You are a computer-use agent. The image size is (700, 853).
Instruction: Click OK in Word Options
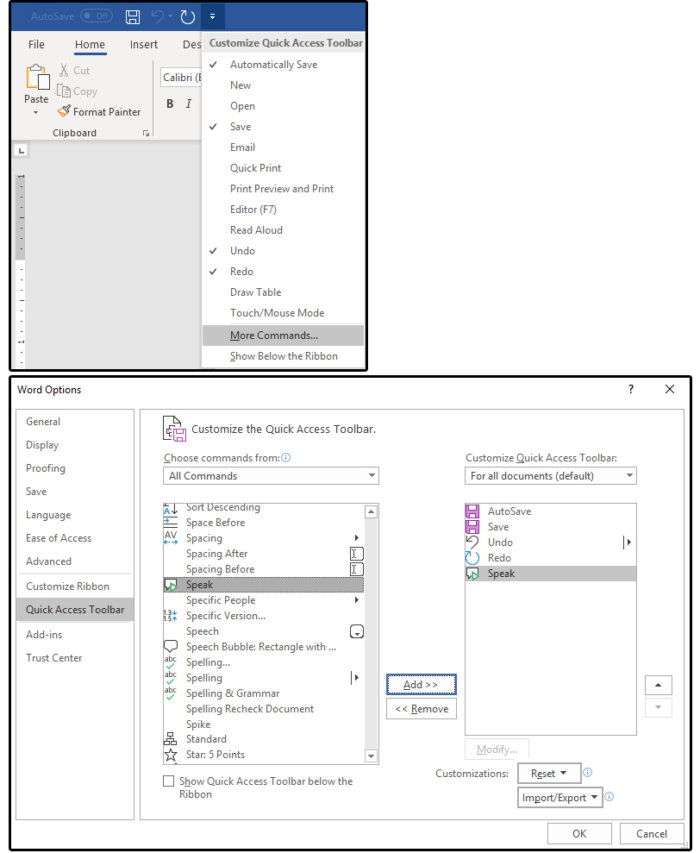click(579, 833)
